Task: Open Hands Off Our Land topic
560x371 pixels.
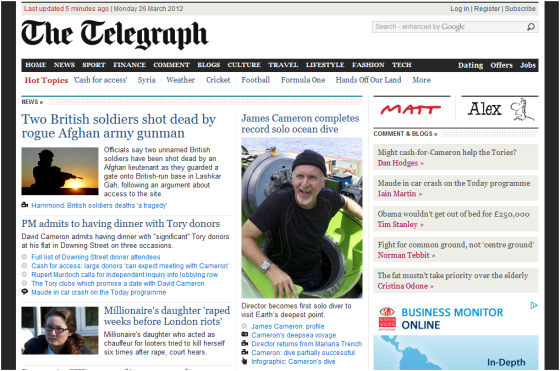Action: pyautogui.click(x=368, y=80)
